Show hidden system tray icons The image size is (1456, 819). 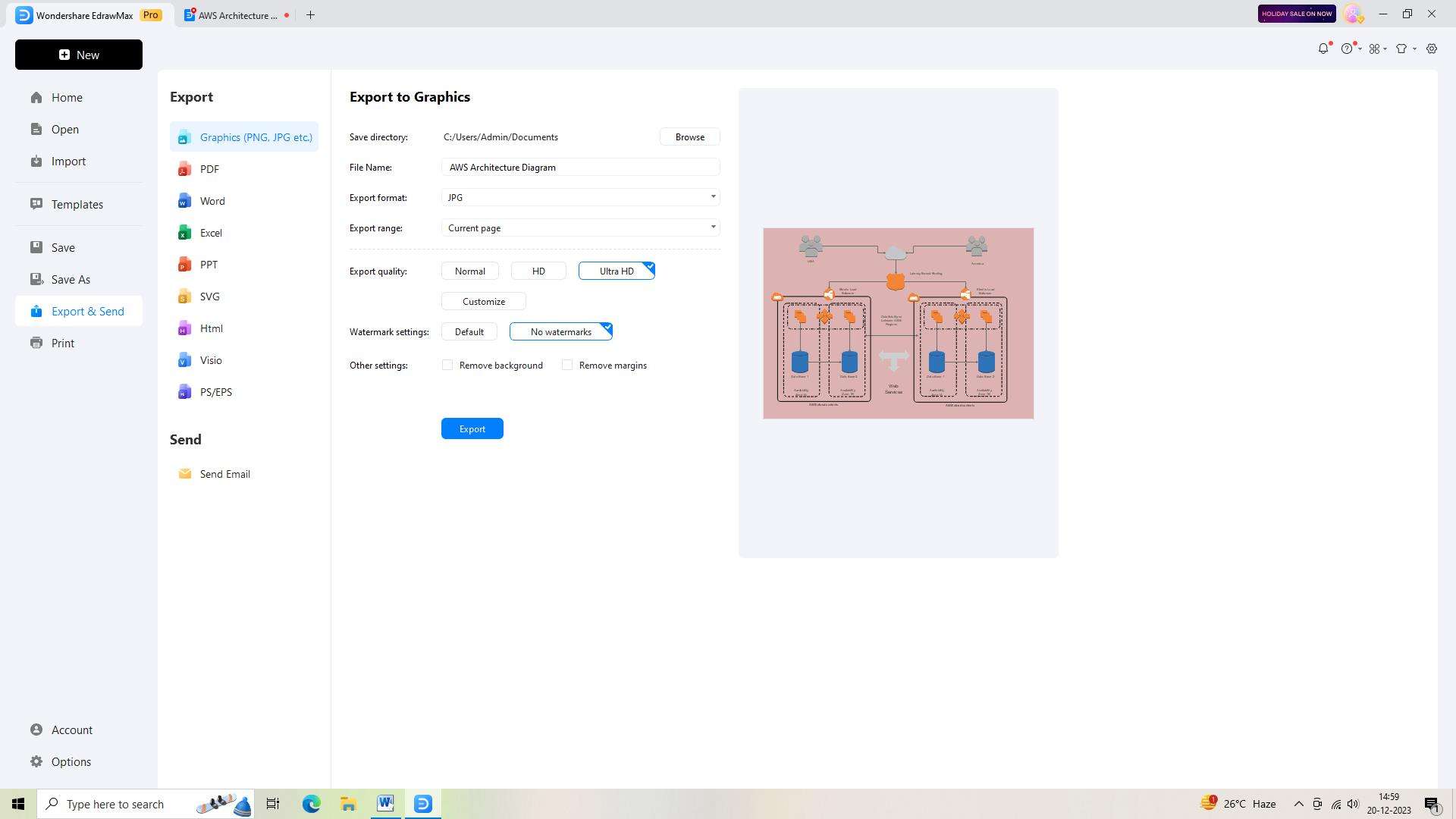1298,804
